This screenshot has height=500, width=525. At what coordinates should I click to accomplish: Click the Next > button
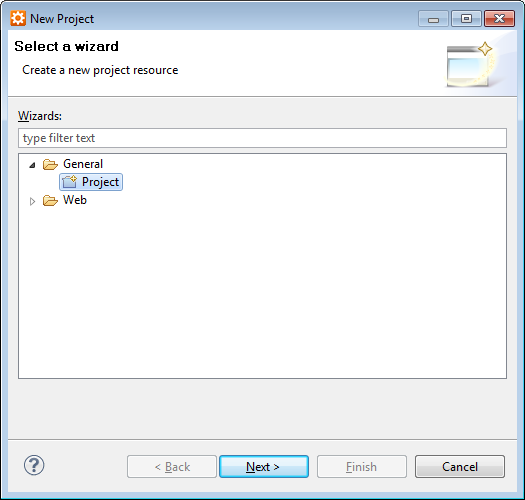coord(264,466)
